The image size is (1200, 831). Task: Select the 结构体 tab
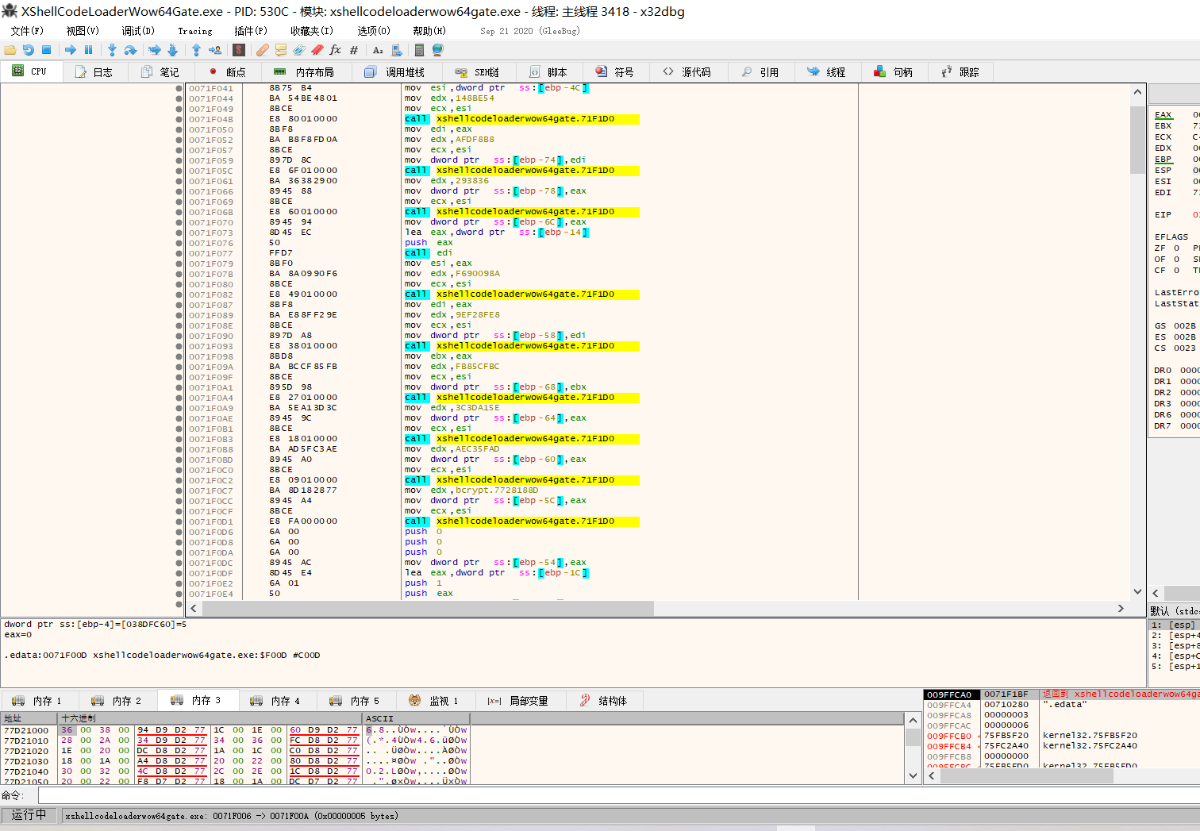[603, 701]
